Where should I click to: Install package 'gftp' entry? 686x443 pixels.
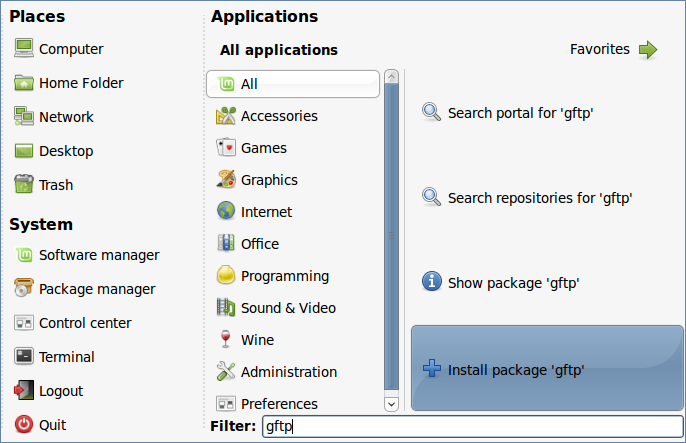[547, 368]
